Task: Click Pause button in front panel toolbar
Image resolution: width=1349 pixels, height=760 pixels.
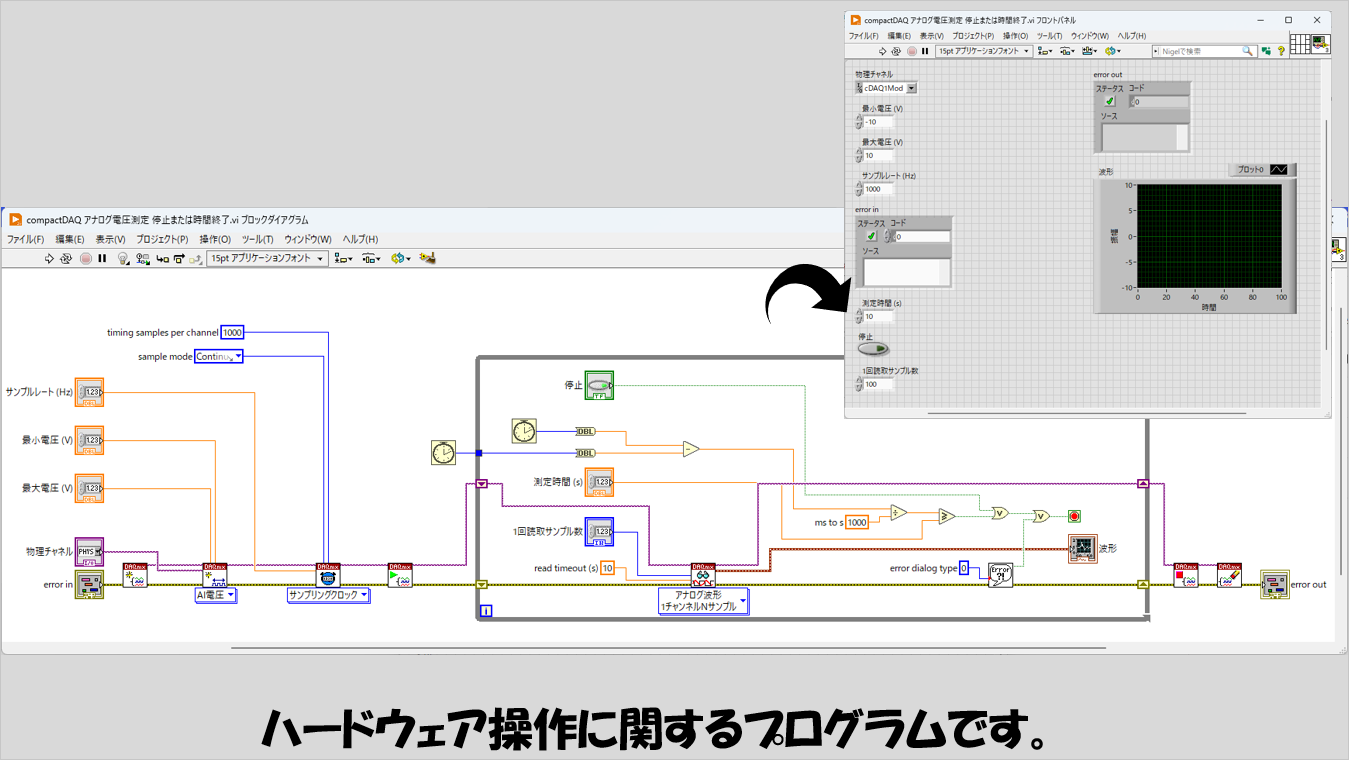Action: coord(925,51)
